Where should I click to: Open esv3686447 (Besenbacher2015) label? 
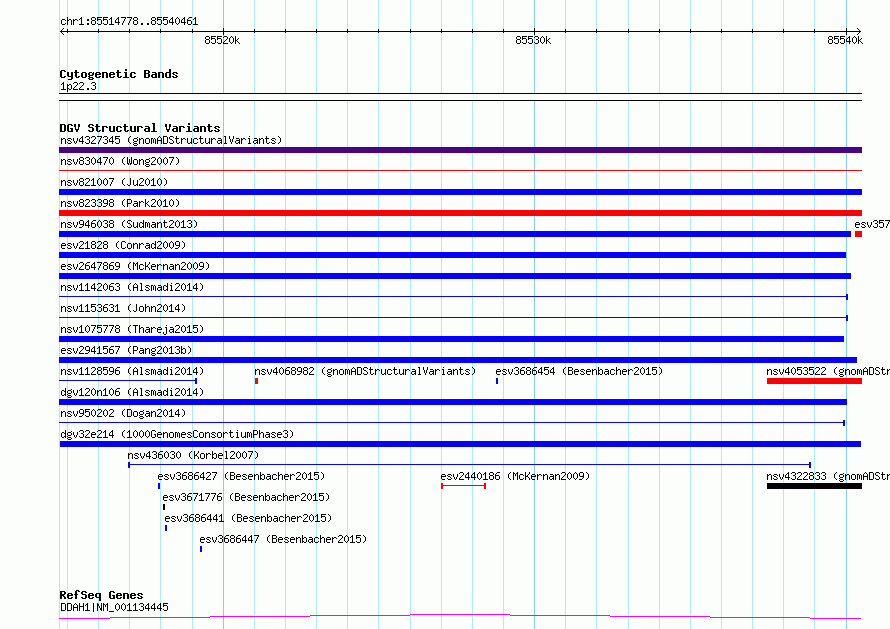point(283,539)
